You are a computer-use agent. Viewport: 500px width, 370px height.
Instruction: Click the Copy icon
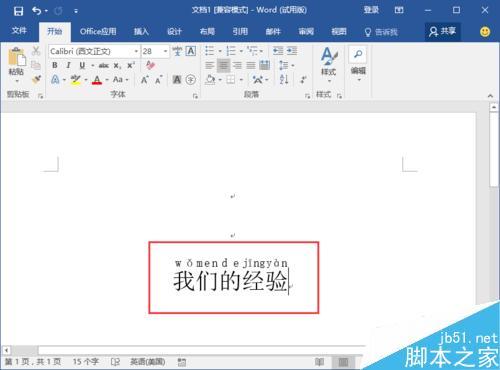[x=36, y=65]
